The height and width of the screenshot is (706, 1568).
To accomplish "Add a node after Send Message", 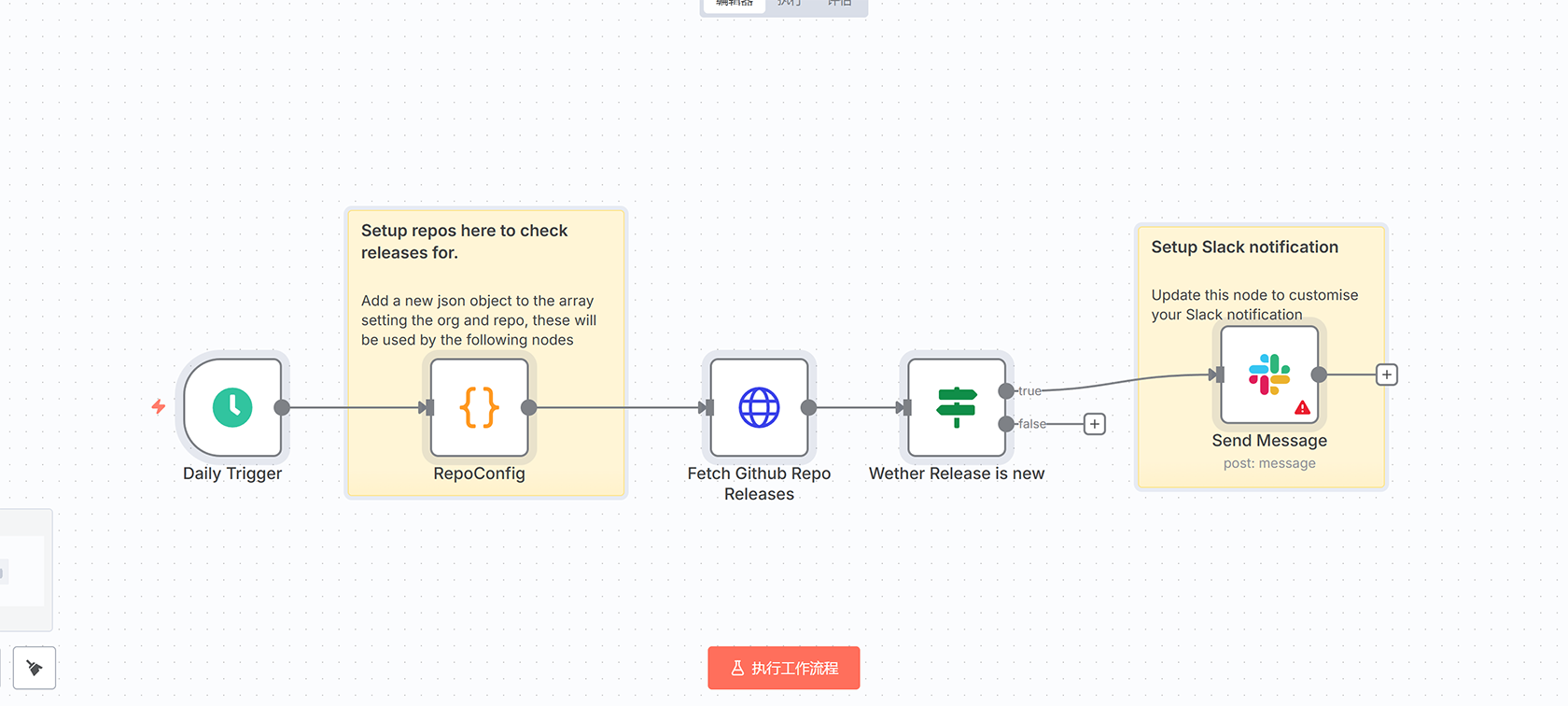I will [x=1387, y=374].
